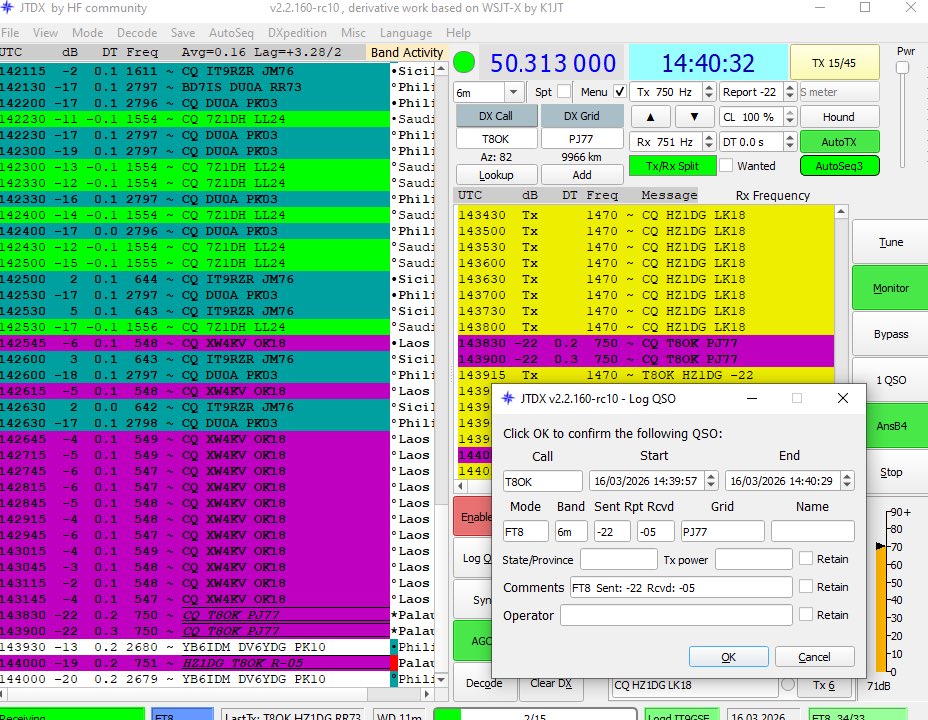
Task: Click the Sent report field -22
Action: [x=612, y=531]
